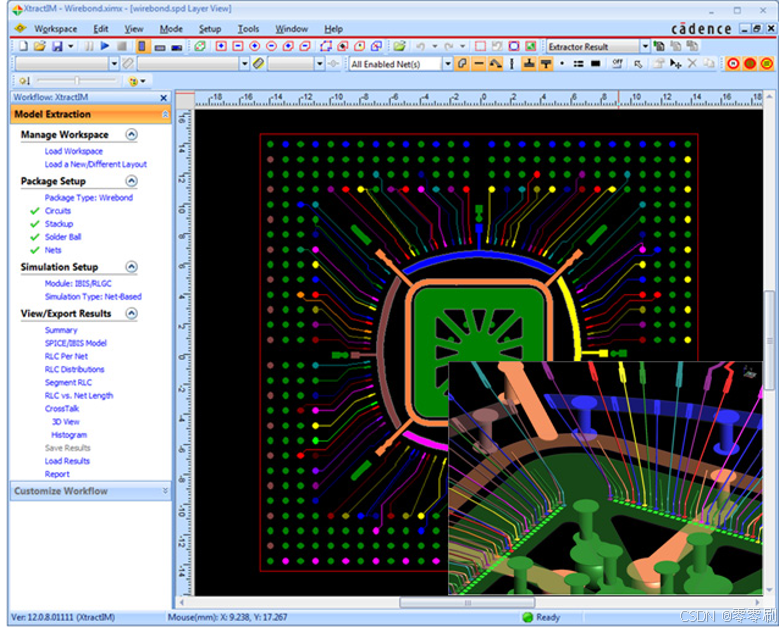Toggle the inverted T-shaped pad display button
Screen dimensions: 784x630
[546, 64]
